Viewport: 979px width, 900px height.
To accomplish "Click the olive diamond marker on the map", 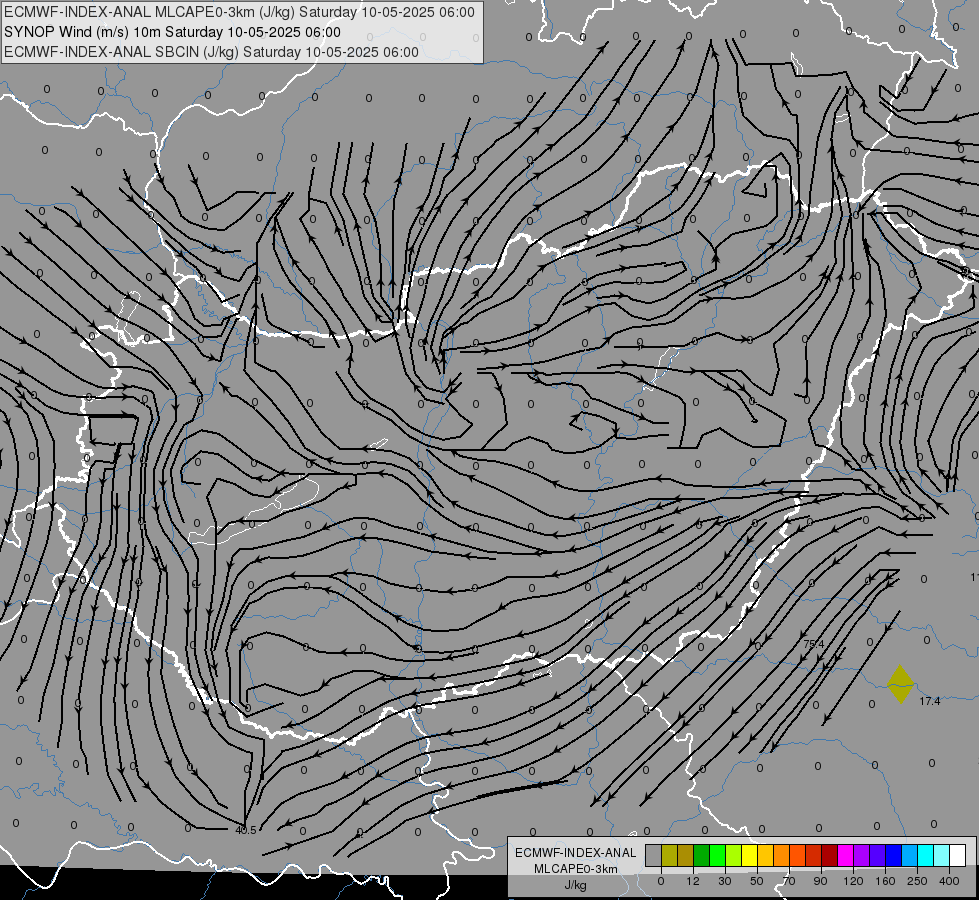I will 900,684.
